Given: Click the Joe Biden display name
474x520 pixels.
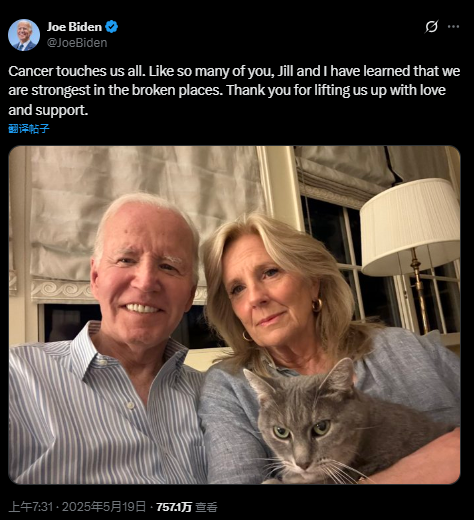Looking at the screenshot, I should (74, 27).
